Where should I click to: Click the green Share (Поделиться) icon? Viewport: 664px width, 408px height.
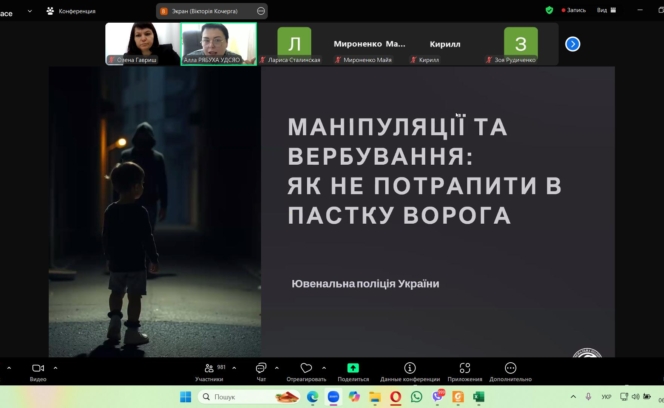click(x=353, y=370)
